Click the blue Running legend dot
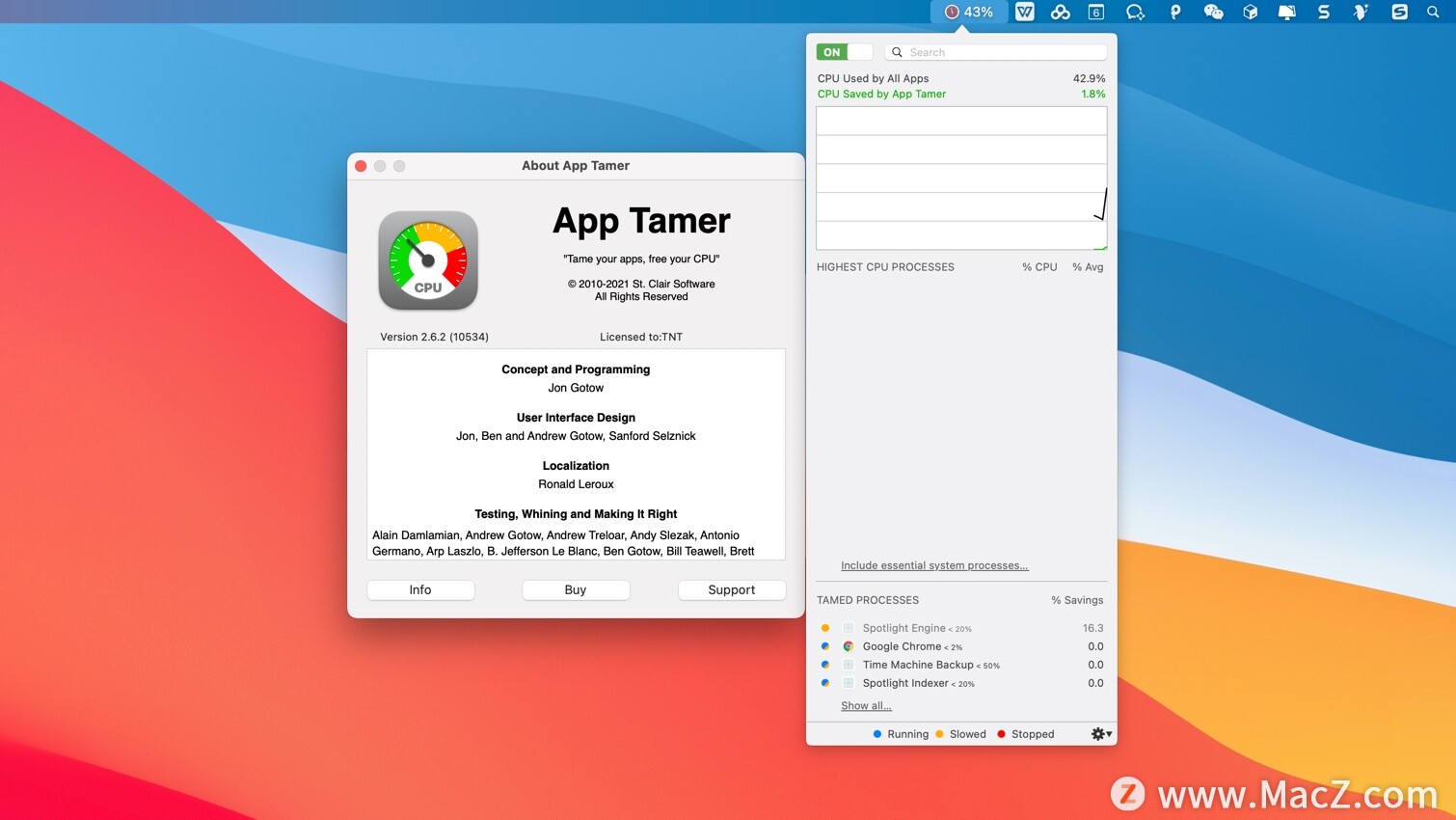1456x820 pixels. [877, 734]
